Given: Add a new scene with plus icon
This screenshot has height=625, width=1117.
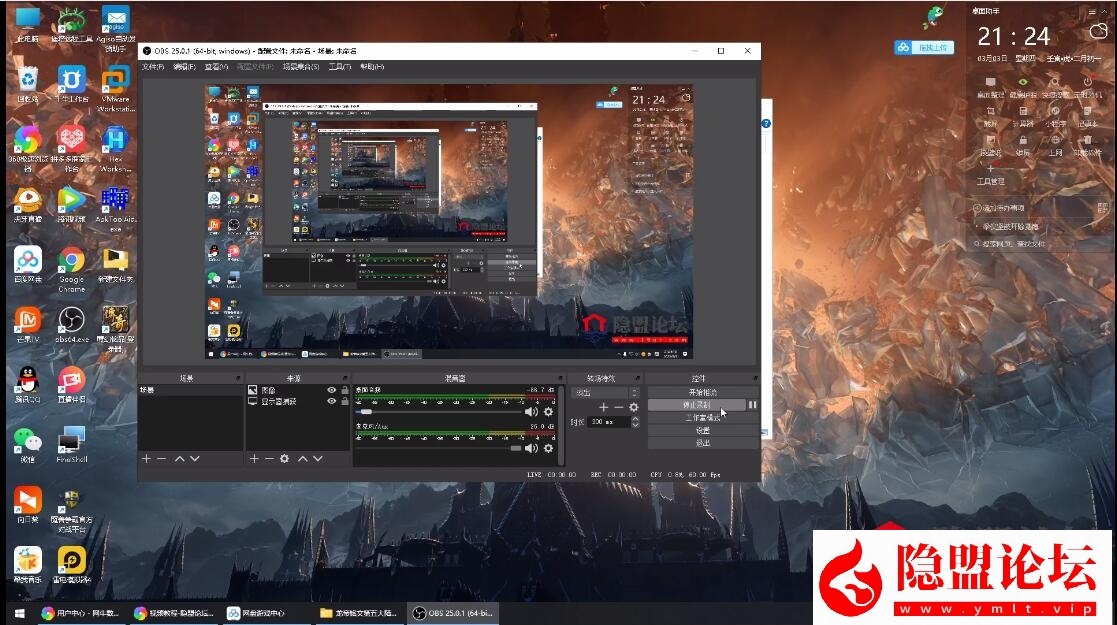Looking at the screenshot, I should (146, 458).
